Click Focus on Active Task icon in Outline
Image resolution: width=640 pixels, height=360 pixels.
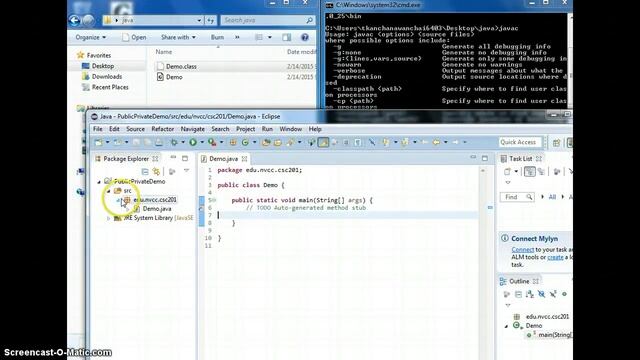click(507, 294)
